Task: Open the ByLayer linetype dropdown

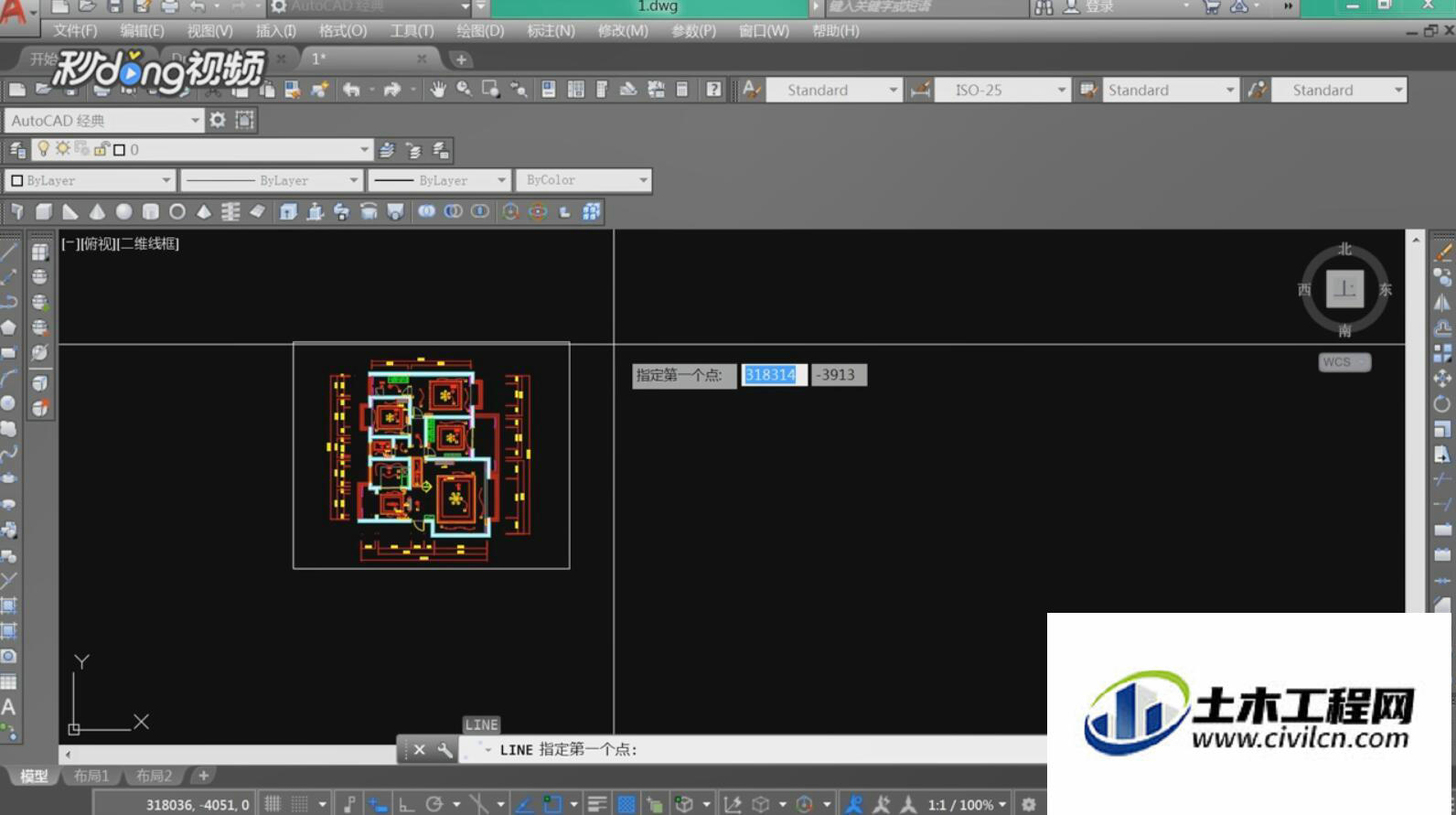Action: coord(272,180)
